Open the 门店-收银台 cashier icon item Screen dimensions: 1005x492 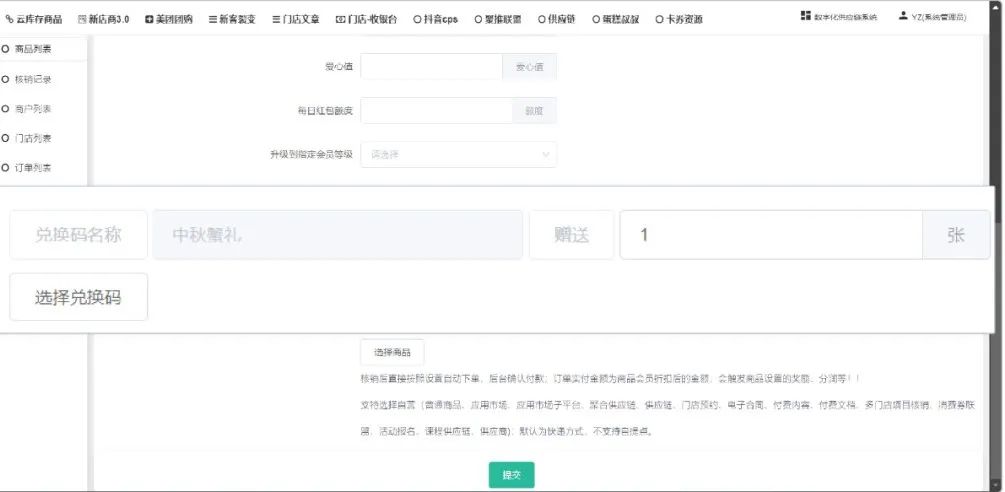[x=367, y=19]
